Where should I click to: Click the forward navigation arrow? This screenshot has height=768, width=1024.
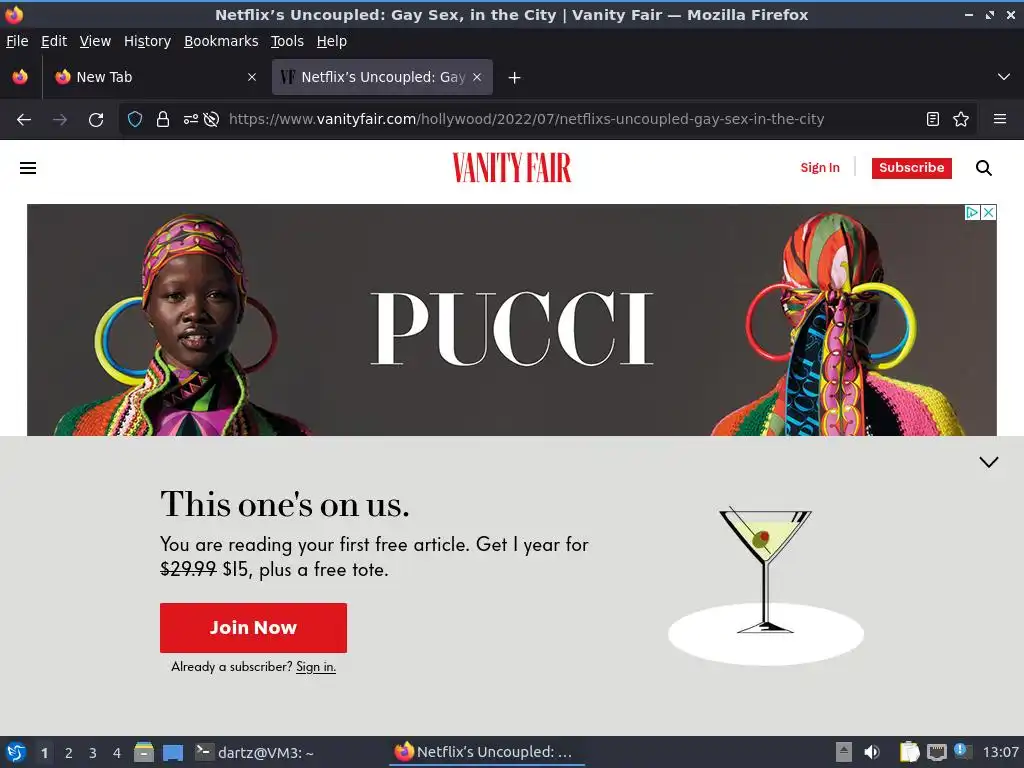[x=60, y=120]
